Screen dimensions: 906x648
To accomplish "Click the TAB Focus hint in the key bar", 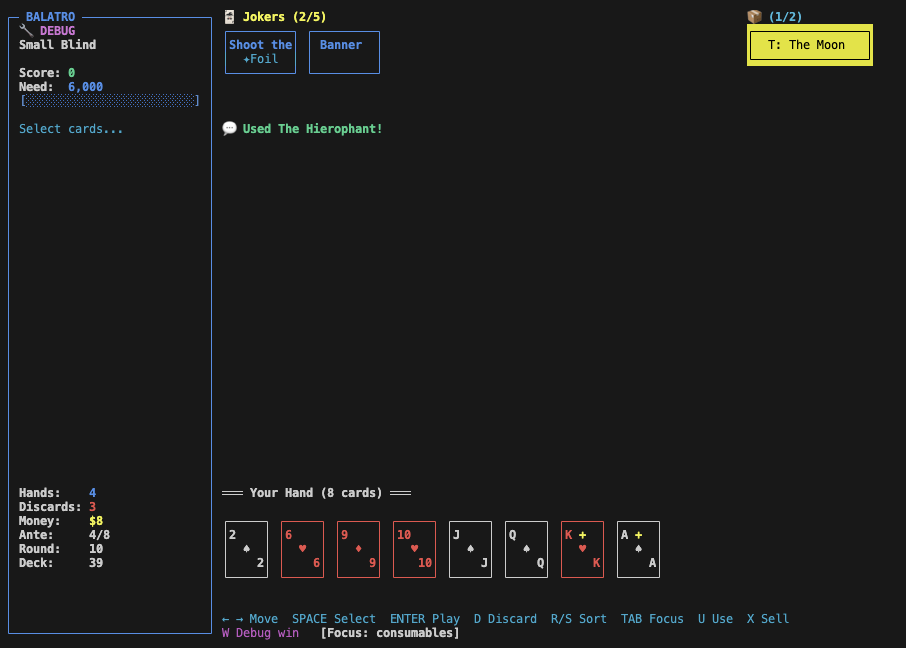I will point(652,618).
